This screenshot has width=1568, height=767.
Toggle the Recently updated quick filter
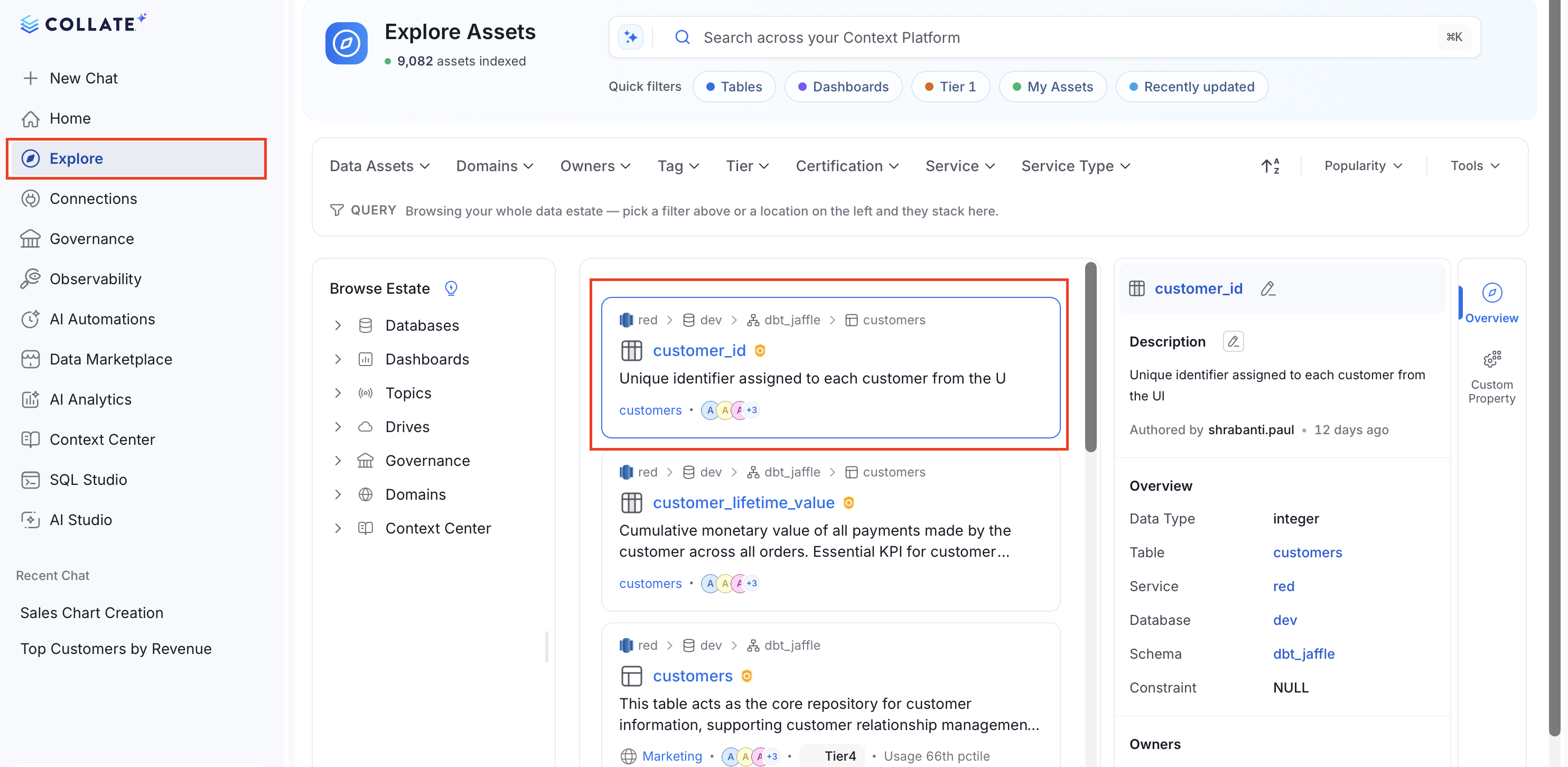tap(1192, 87)
